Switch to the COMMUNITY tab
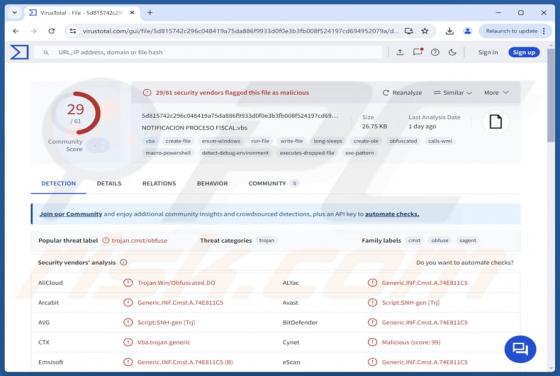This screenshot has height=376, width=560. (x=273, y=184)
